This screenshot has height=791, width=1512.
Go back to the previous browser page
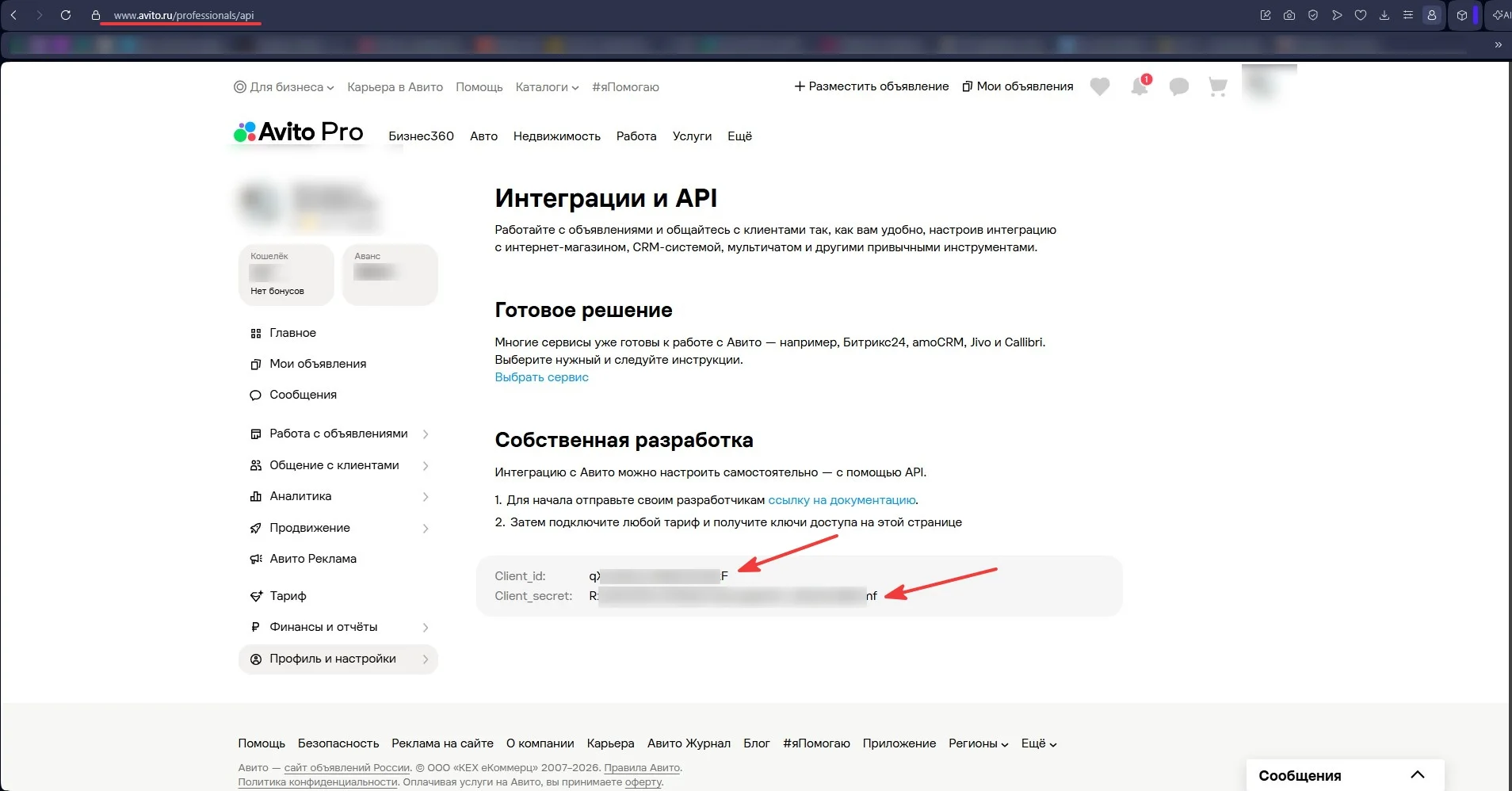13,15
